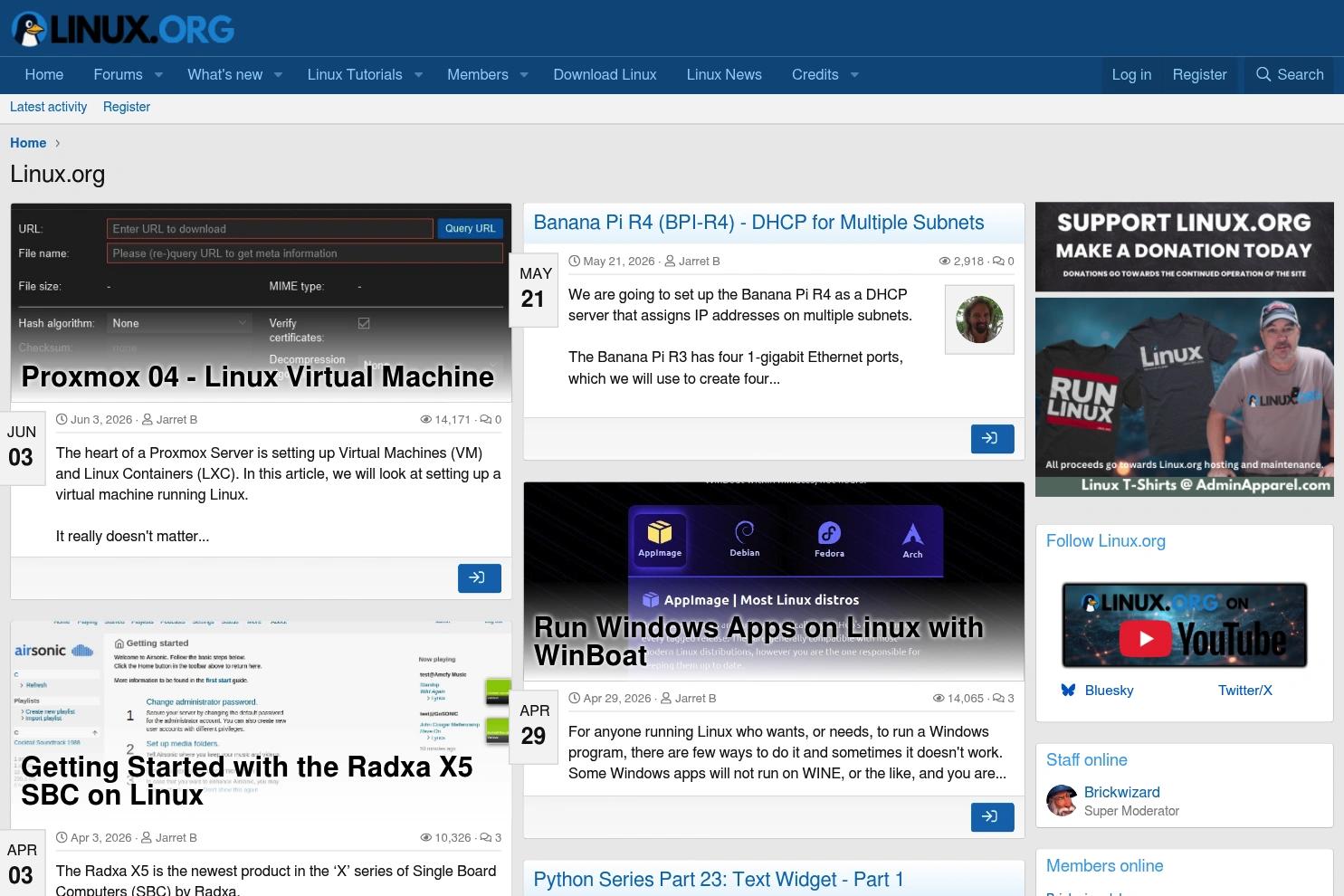Click the Bluesky butterfly icon
The width and height of the screenshot is (1344, 896).
[1068, 691]
